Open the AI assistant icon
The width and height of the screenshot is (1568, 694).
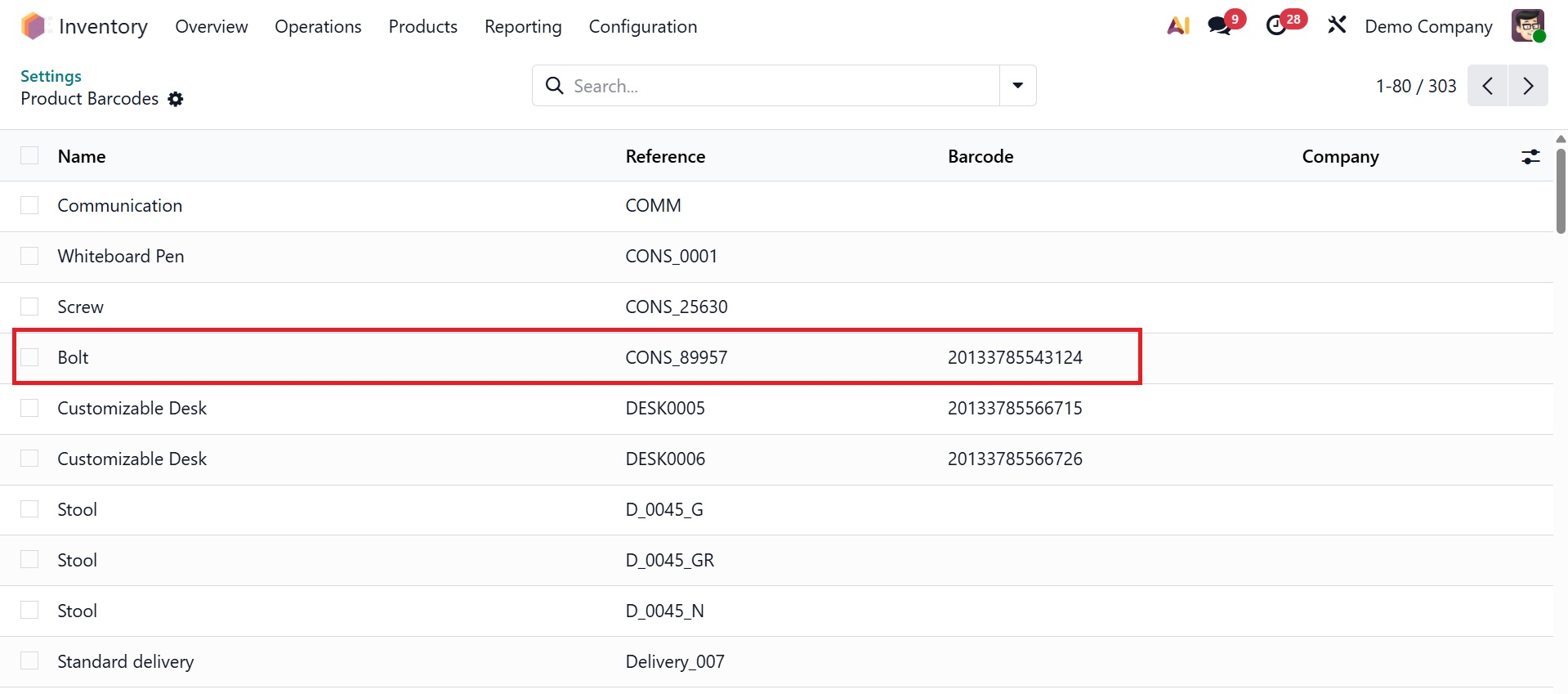coord(1178,26)
